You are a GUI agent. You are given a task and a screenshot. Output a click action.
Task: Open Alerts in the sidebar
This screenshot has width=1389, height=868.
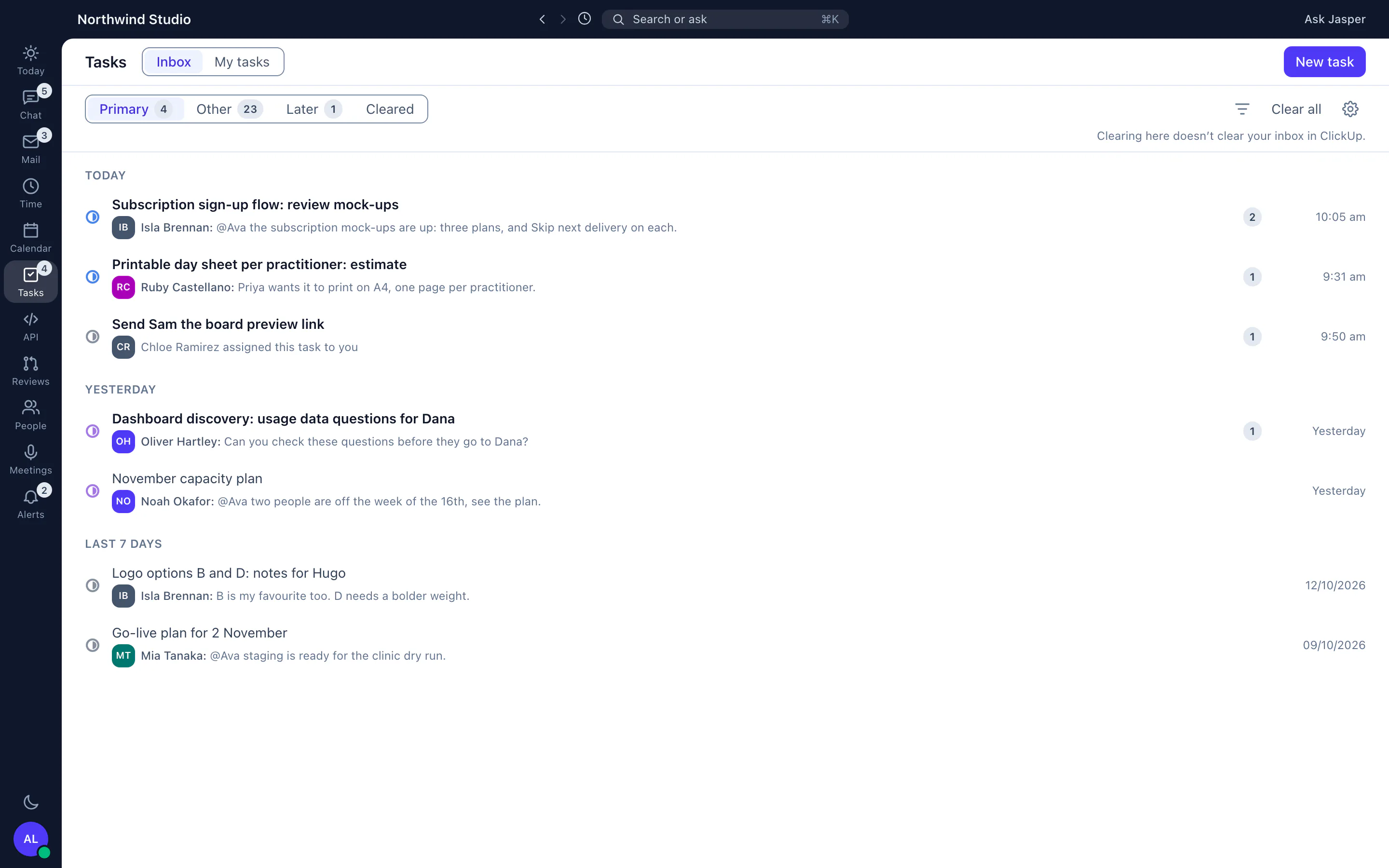30,504
